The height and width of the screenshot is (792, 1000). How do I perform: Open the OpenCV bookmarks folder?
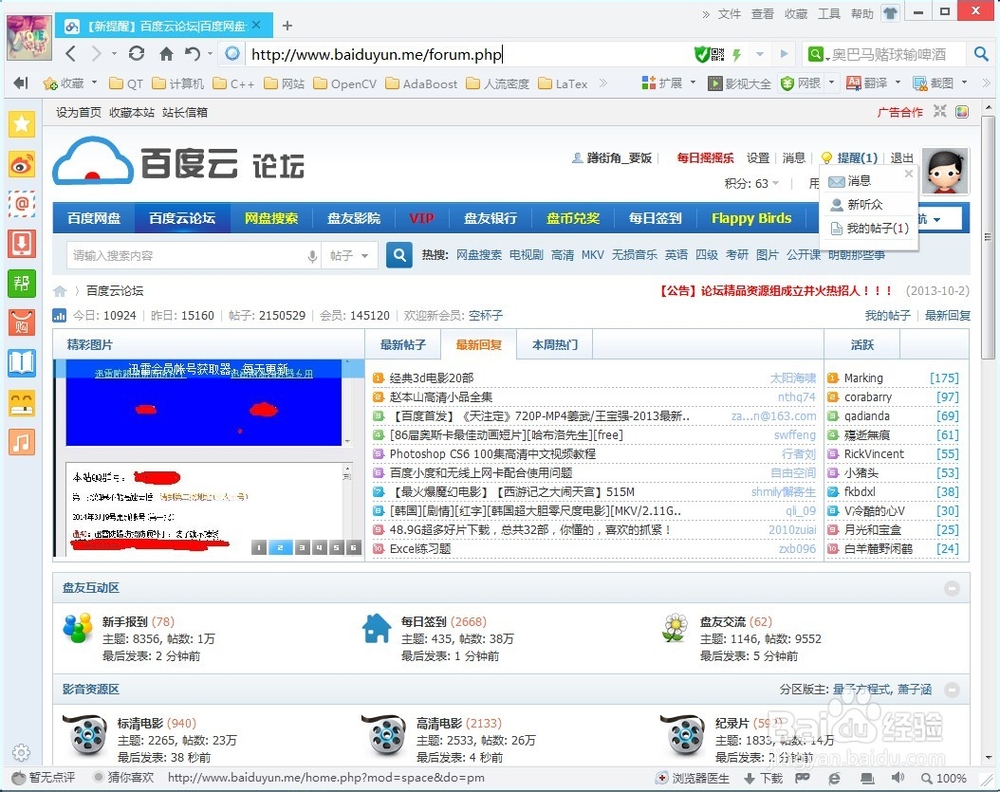coord(345,84)
